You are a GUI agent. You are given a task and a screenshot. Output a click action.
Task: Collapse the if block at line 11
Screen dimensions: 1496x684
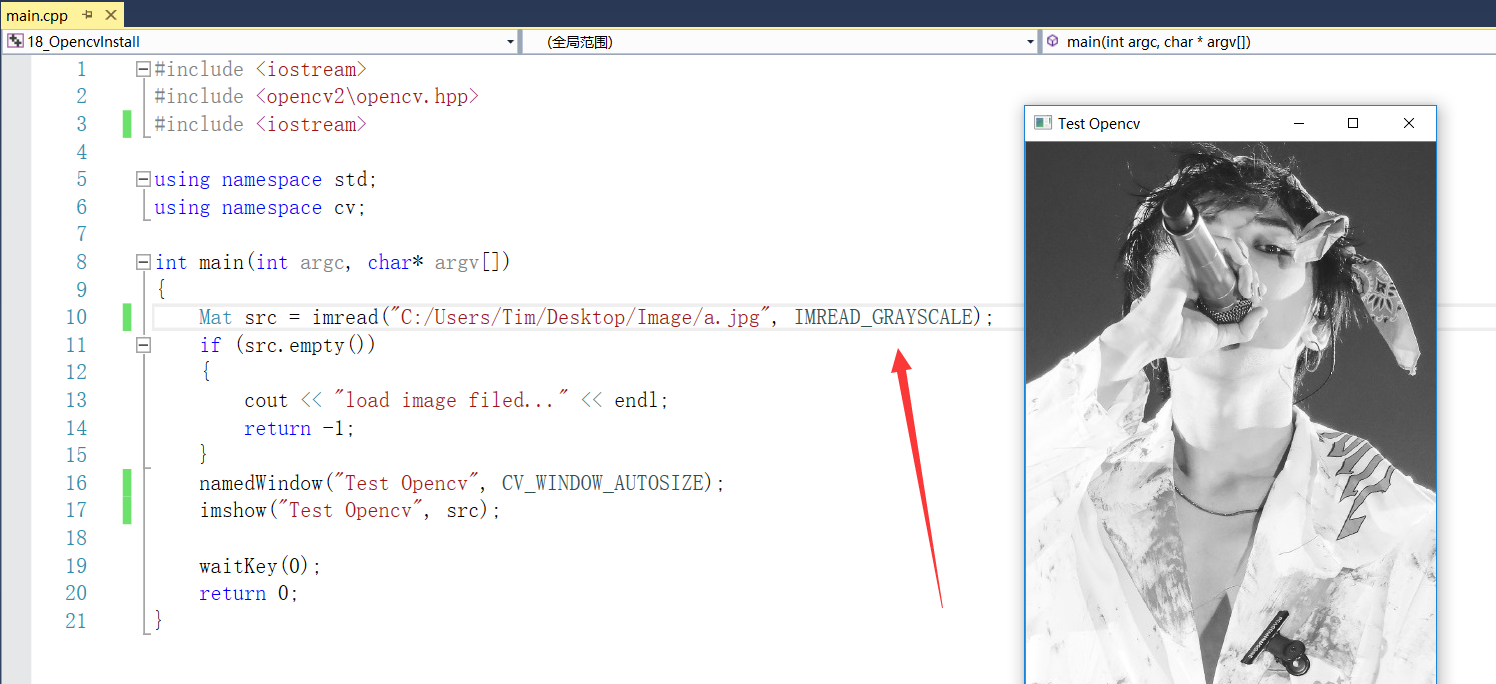click(x=143, y=345)
